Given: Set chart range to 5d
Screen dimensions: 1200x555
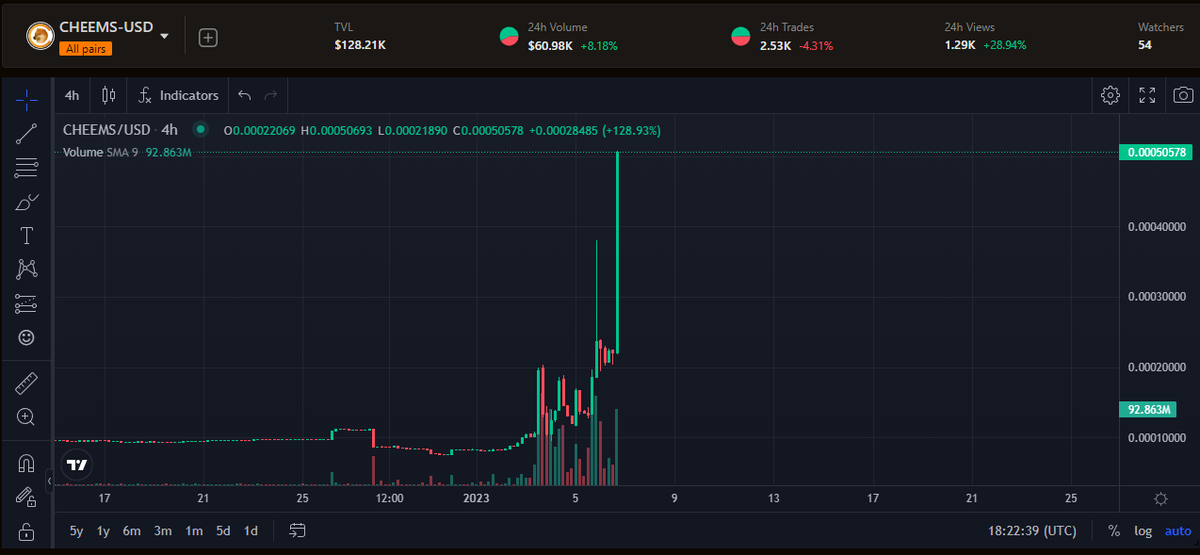Looking at the screenshot, I should click(223, 531).
